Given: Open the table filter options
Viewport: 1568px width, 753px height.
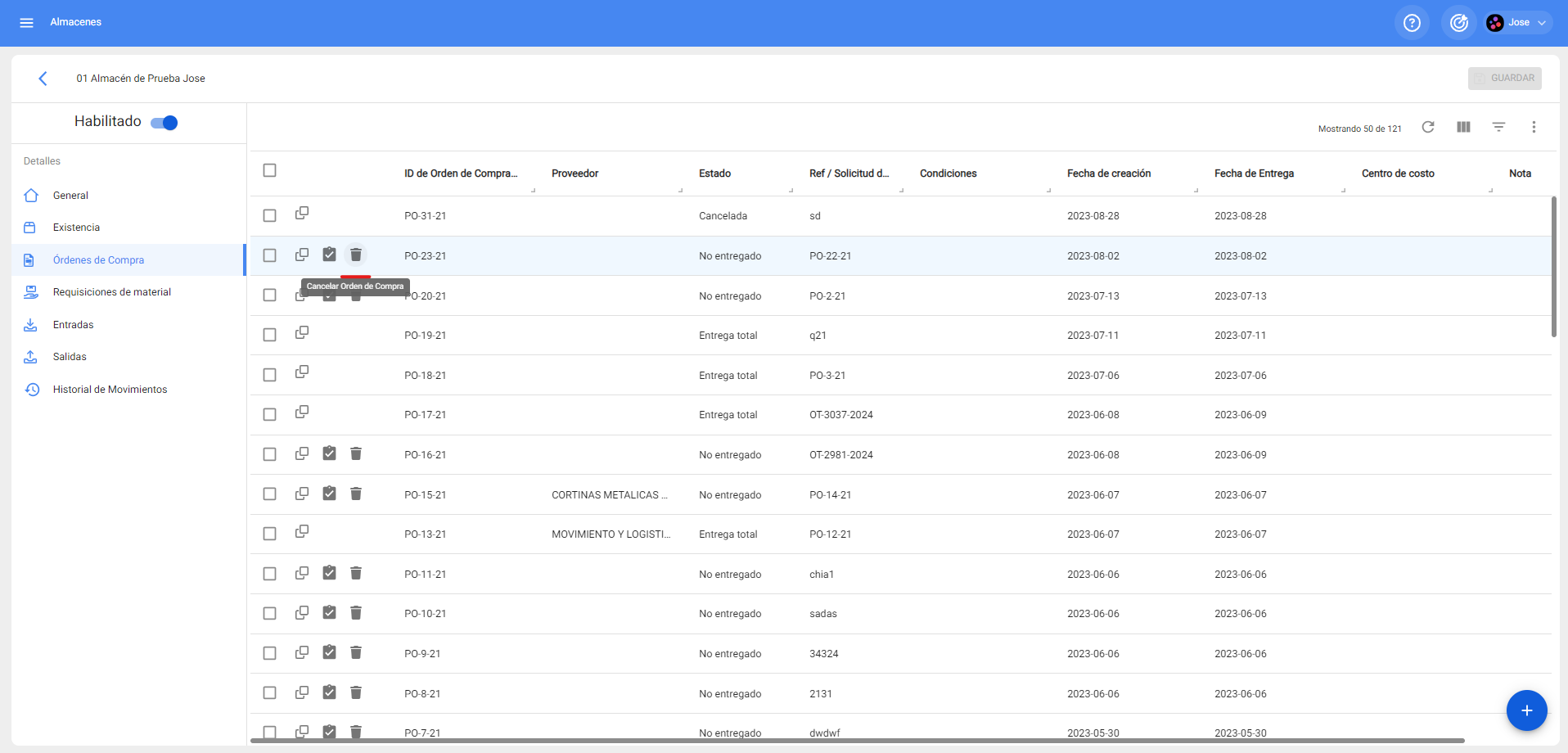Looking at the screenshot, I should pos(1498,127).
